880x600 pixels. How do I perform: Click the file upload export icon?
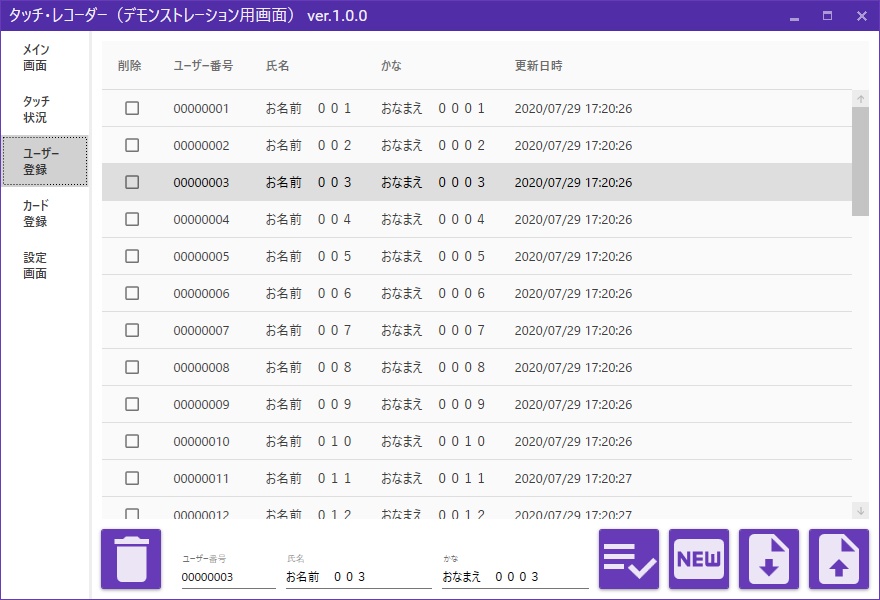click(x=838, y=559)
